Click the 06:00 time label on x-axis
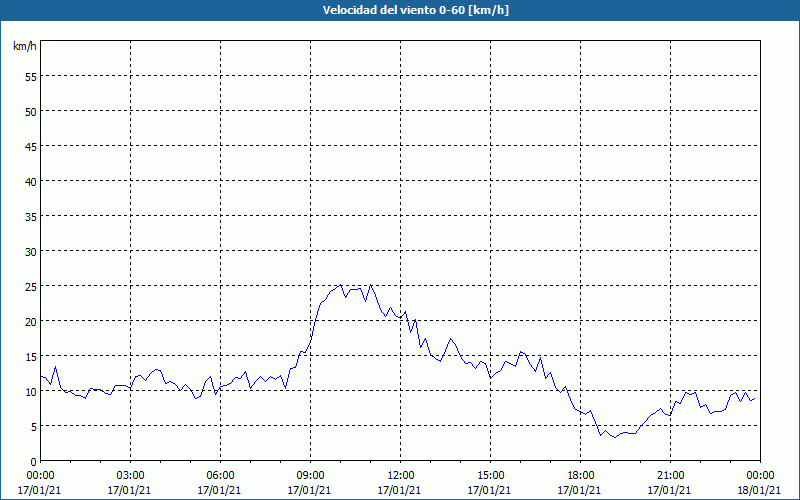Viewport: 800px width, 500px height. 220,476
